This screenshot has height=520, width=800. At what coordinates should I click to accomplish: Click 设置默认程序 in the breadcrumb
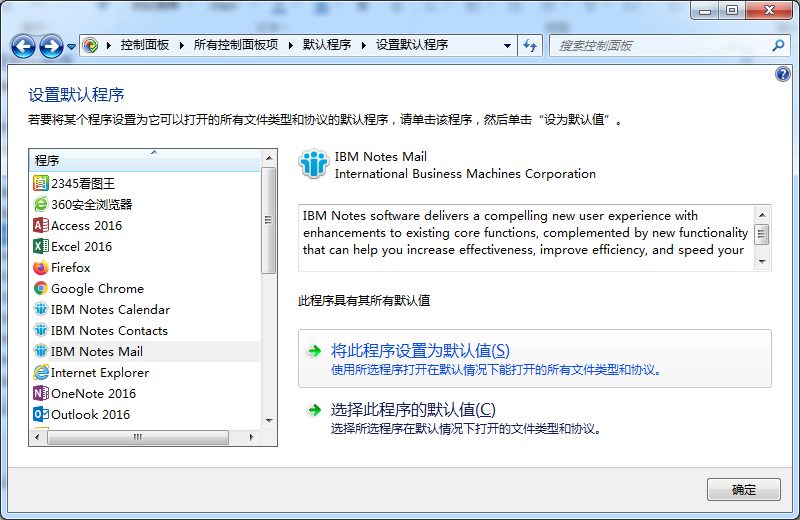tap(412, 45)
